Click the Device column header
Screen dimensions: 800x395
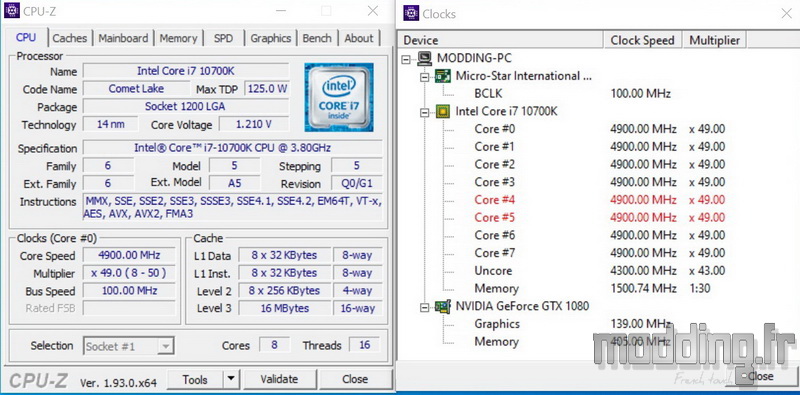point(501,40)
